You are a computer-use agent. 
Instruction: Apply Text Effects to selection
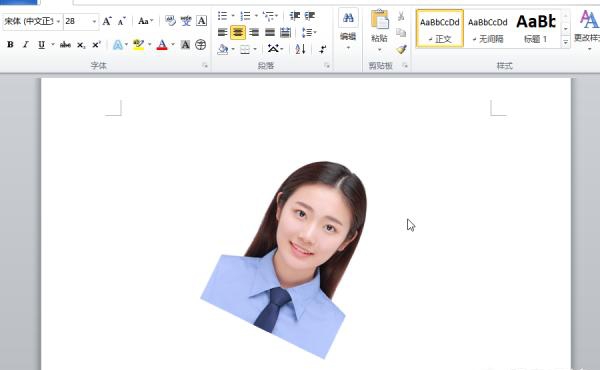pos(118,45)
